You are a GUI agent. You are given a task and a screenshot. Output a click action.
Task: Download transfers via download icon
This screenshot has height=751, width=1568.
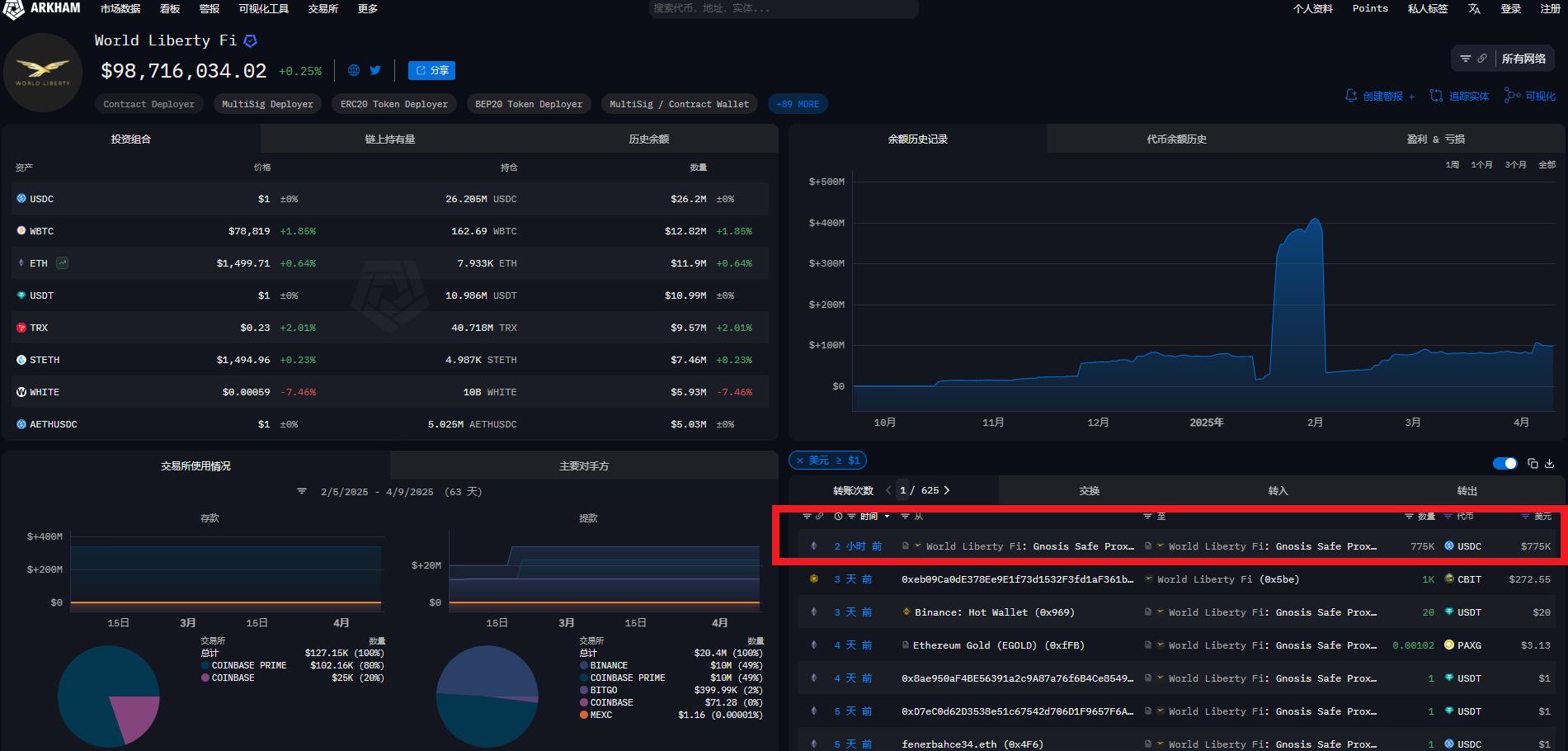pos(1549,464)
